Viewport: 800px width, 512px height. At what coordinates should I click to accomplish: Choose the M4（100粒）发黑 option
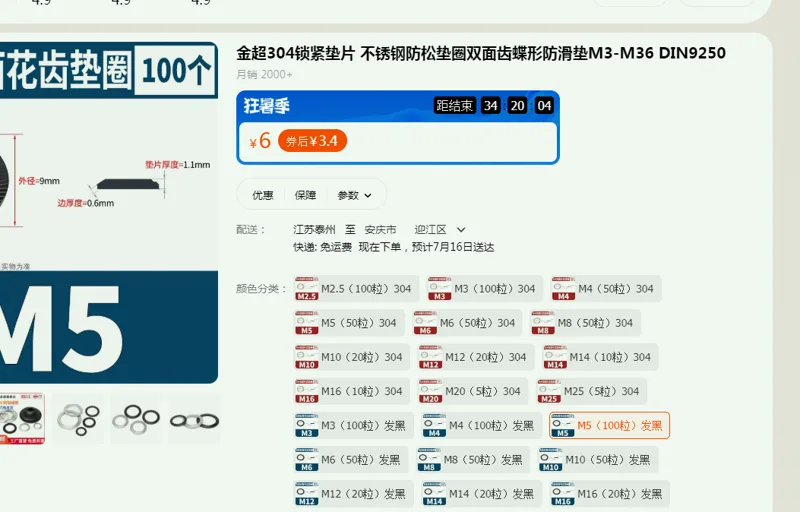coord(482,425)
